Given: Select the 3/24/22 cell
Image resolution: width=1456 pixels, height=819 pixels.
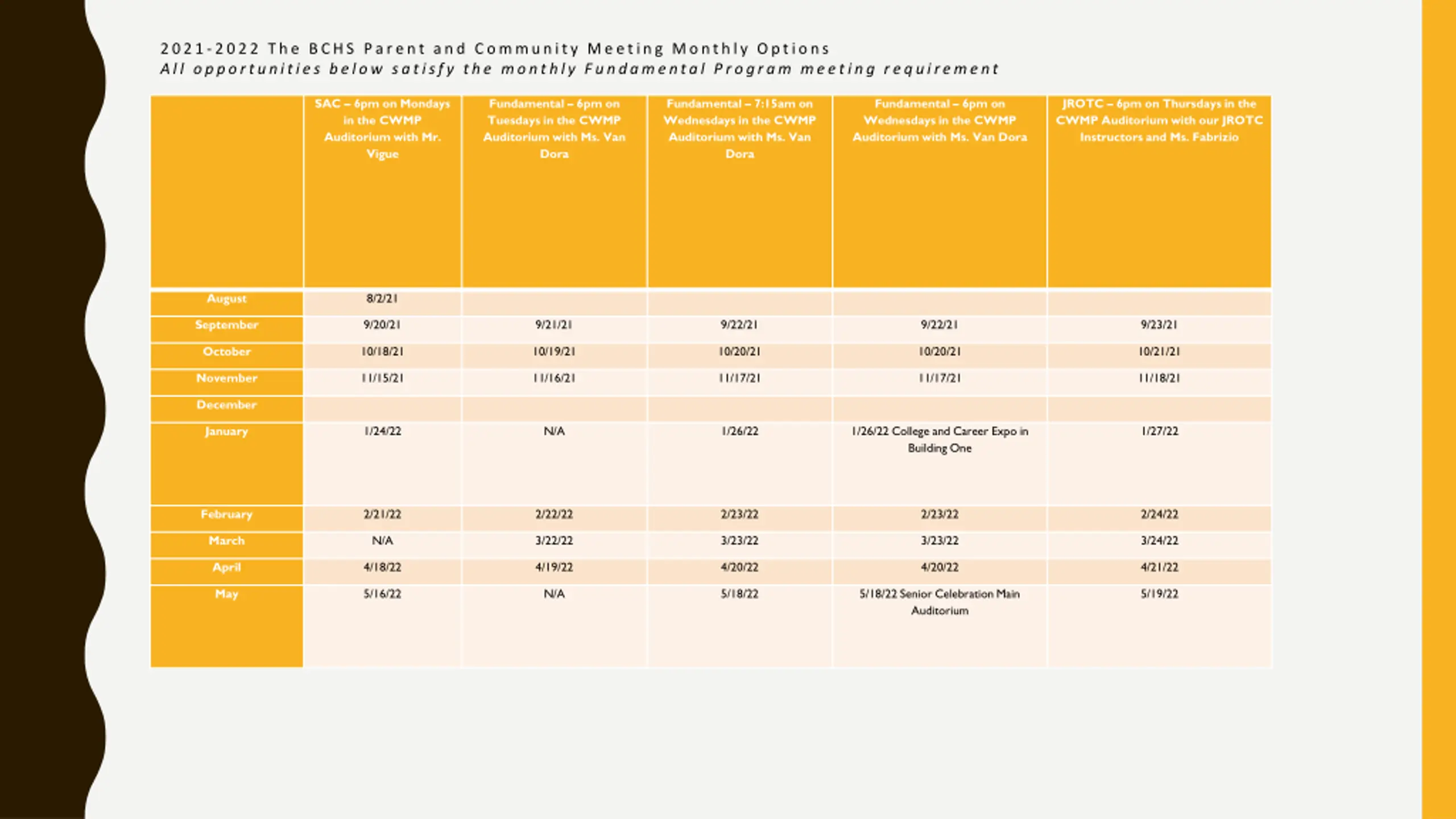Looking at the screenshot, I should (1159, 545).
